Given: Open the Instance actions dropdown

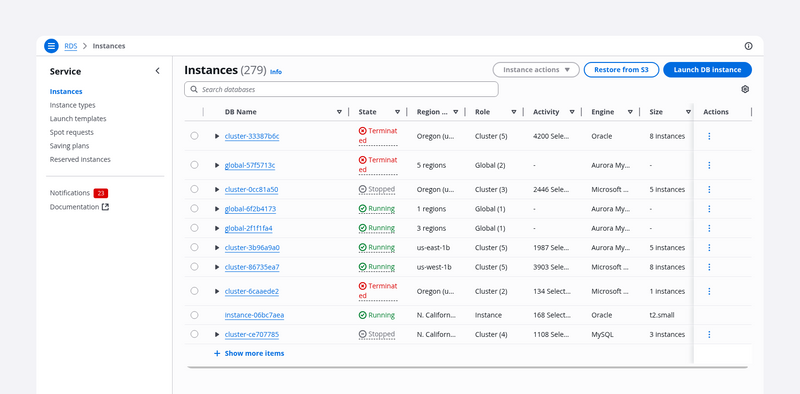Looking at the screenshot, I should tap(536, 70).
